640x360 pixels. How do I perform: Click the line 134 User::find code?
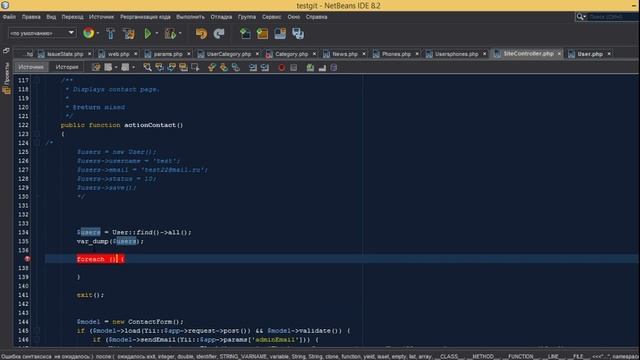[x=134, y=232]
